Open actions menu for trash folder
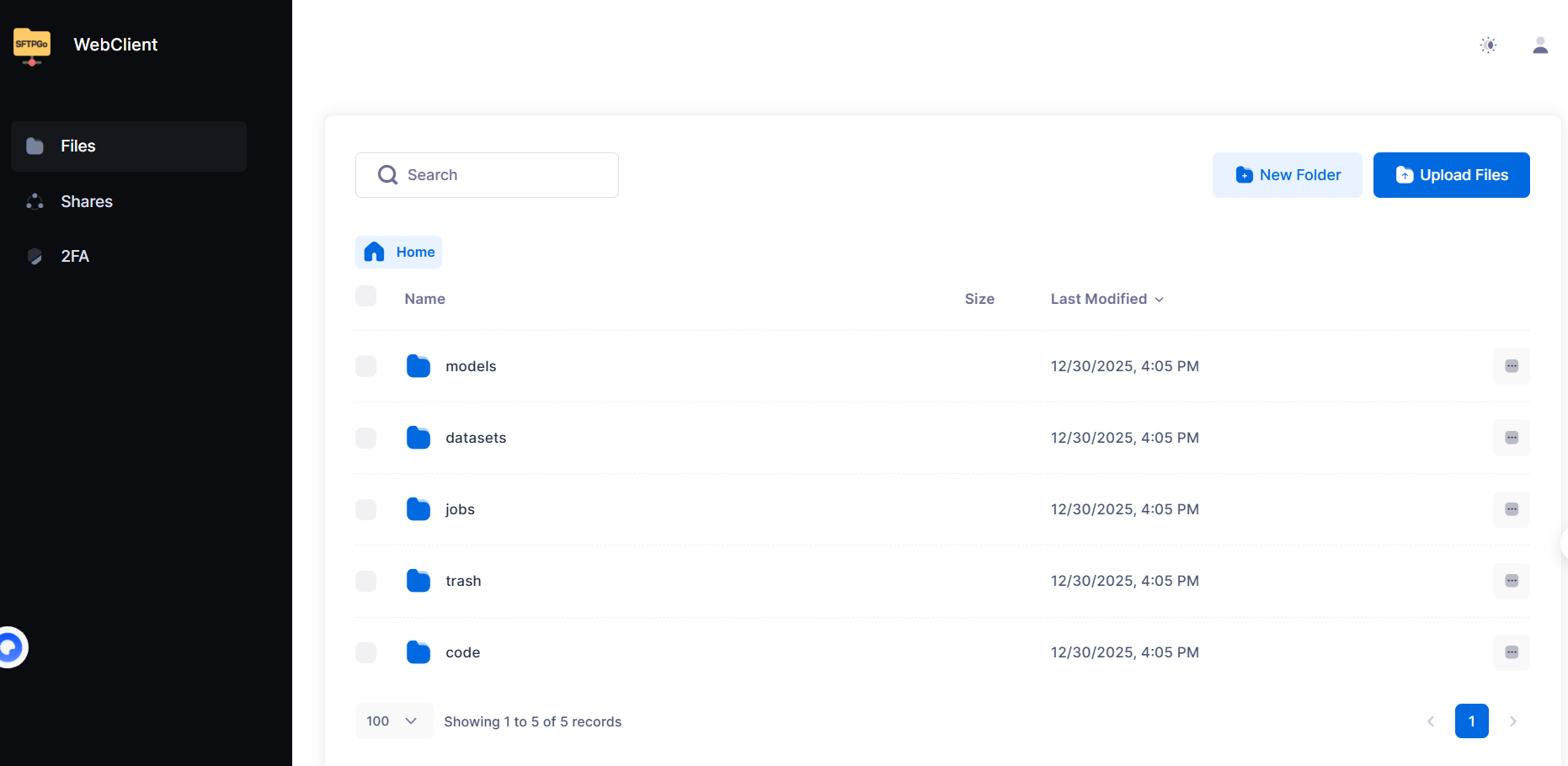Screen dimensions: 1568x766 coord(1511,581)
